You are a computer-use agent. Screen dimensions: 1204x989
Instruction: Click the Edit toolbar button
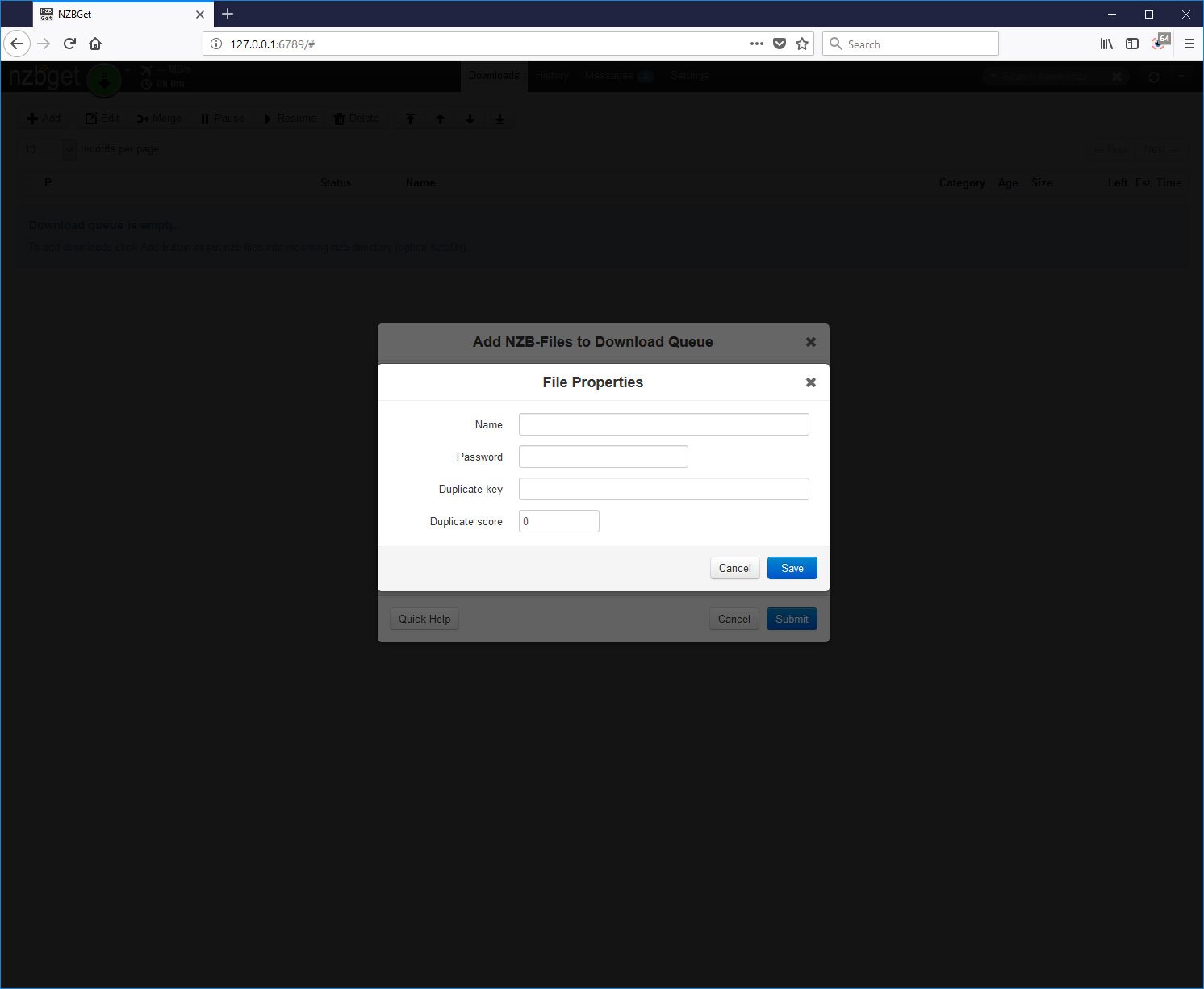102,119
